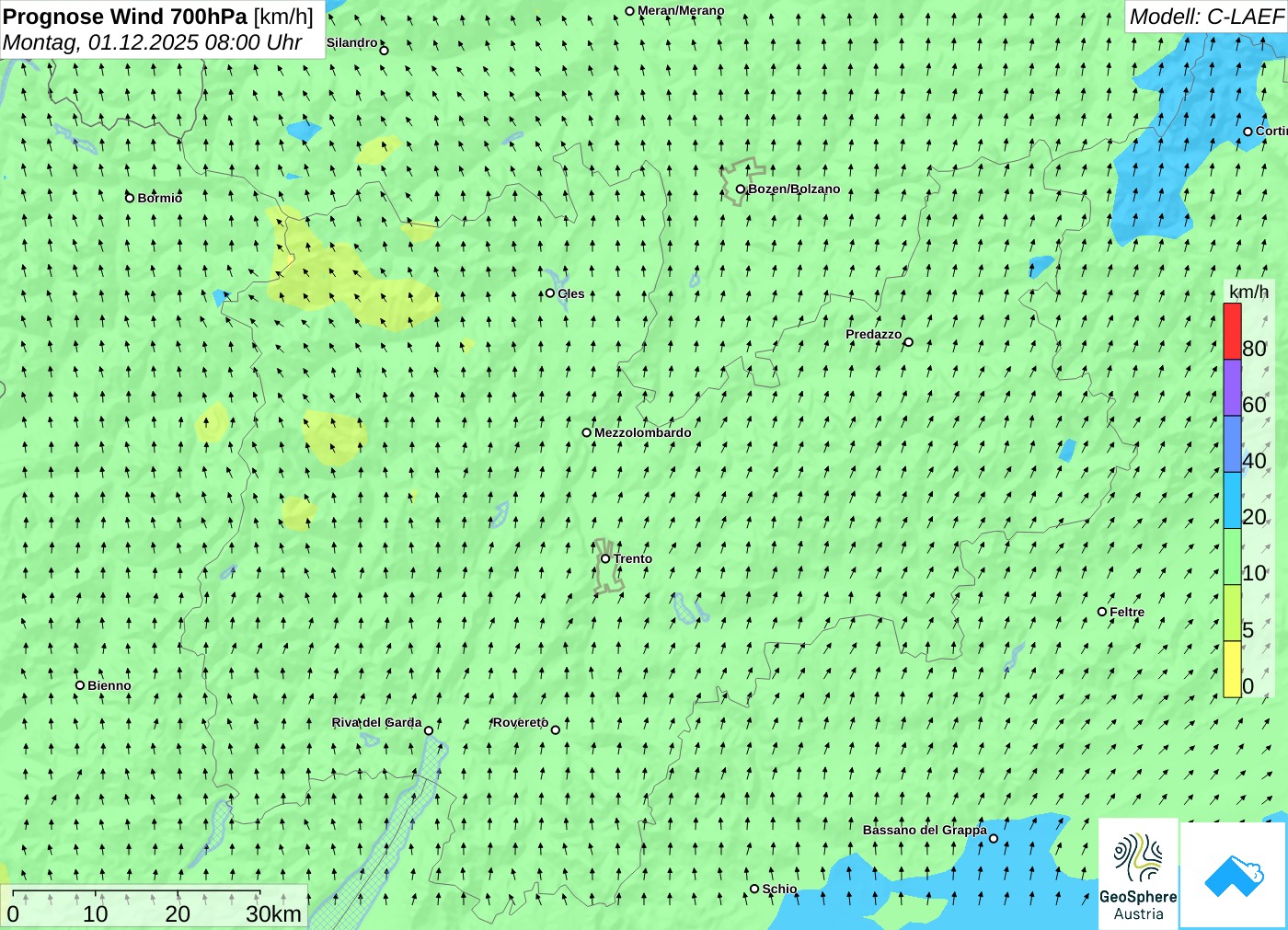Viewport: 1288px width, 930px height.
Task: Click the Silandro city marker
Action: pos(384,51)
